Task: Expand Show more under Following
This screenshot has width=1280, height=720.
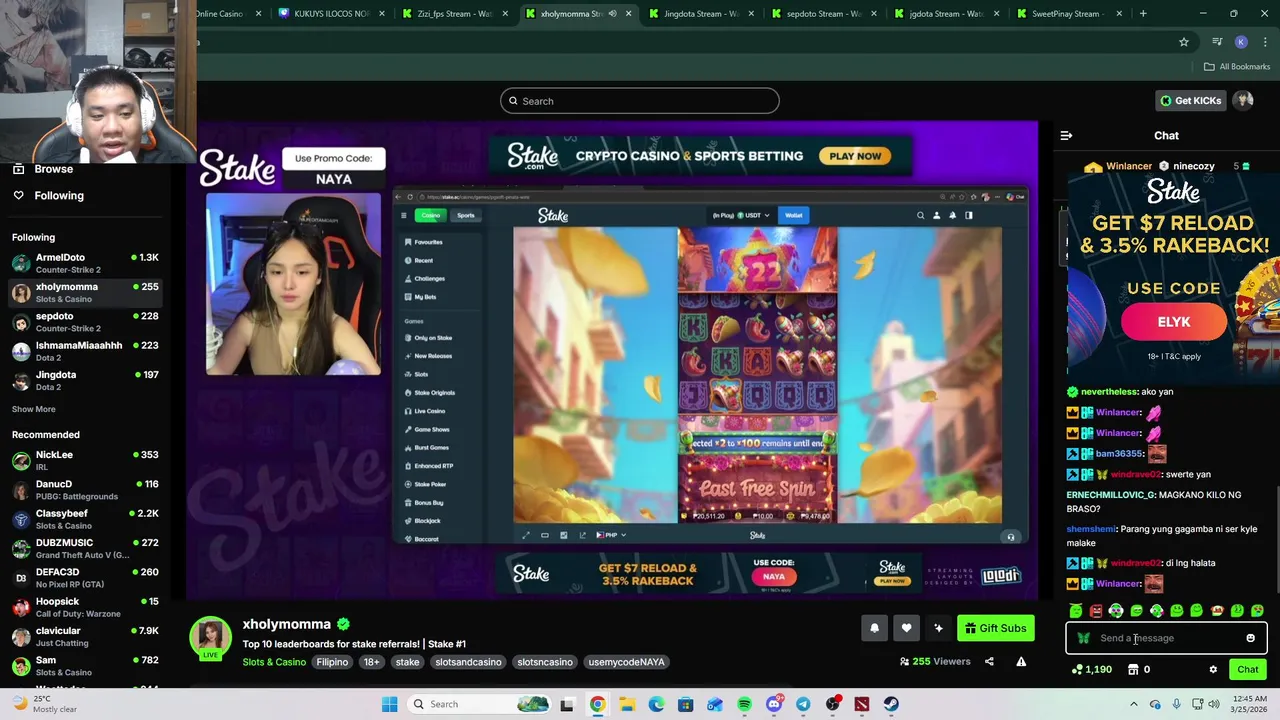Action: click(x=34, y=409)
